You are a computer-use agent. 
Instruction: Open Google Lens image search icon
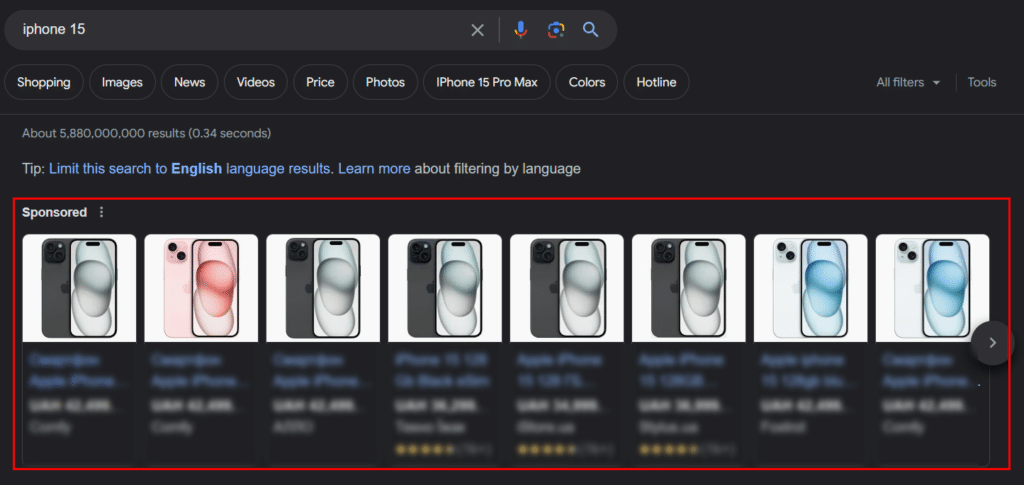[x=556, y=30]
